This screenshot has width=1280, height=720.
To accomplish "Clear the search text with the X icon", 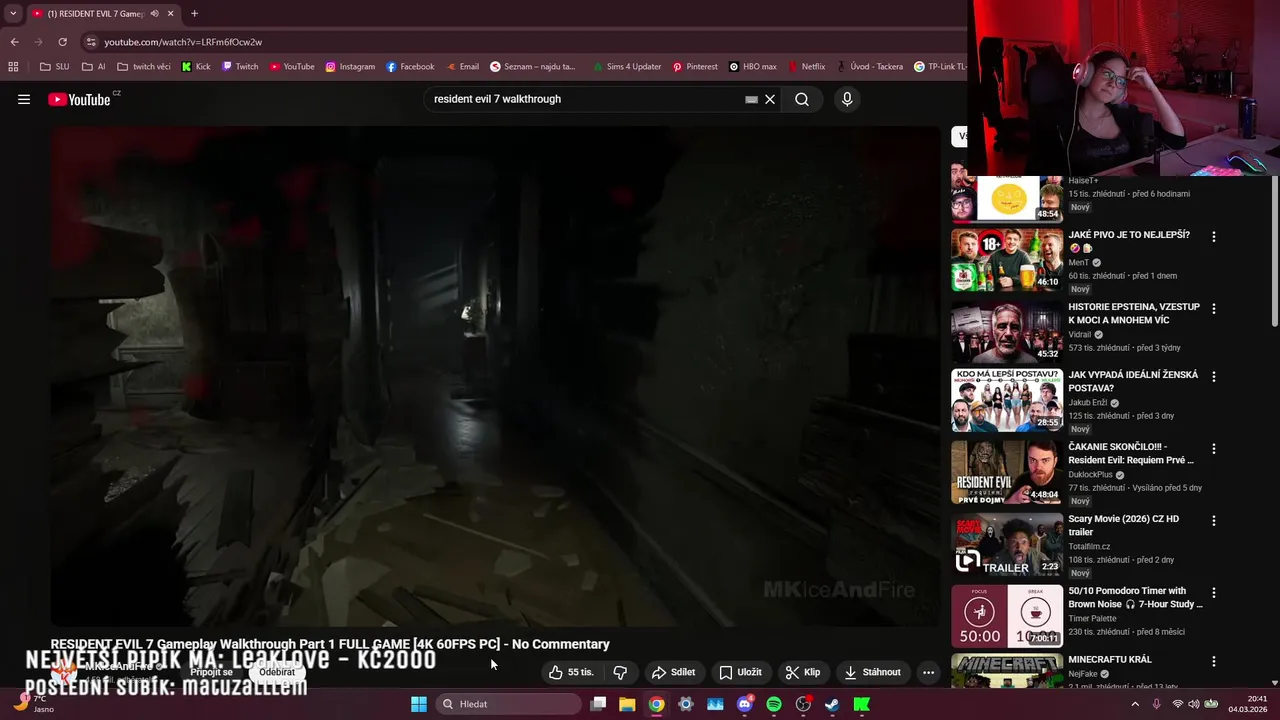I will 770,99.
